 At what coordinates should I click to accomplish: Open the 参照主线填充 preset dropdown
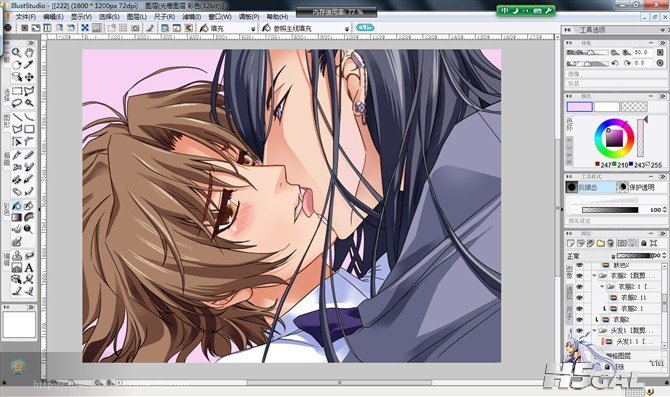coord(347,29)
